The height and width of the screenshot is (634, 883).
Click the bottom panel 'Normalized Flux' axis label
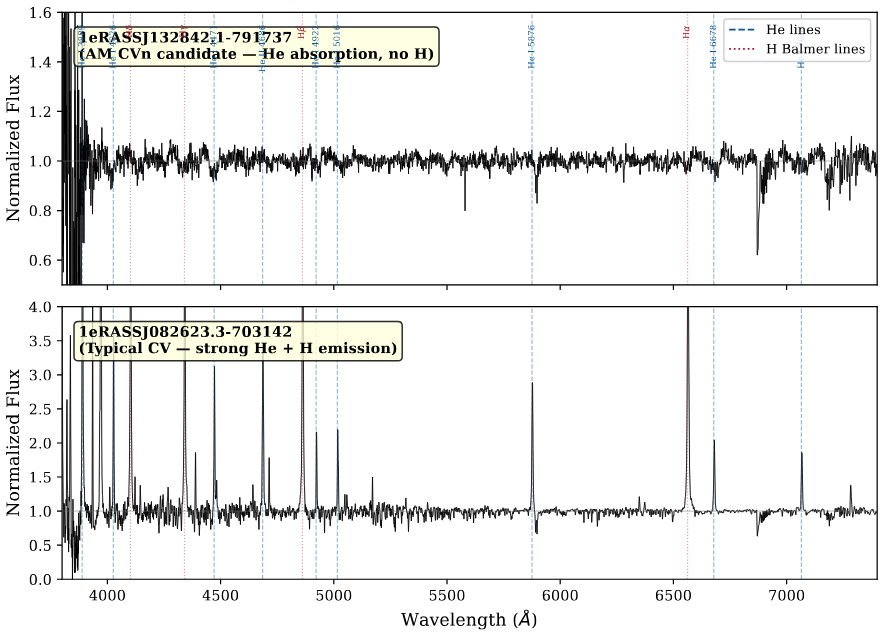coord(15,443)
